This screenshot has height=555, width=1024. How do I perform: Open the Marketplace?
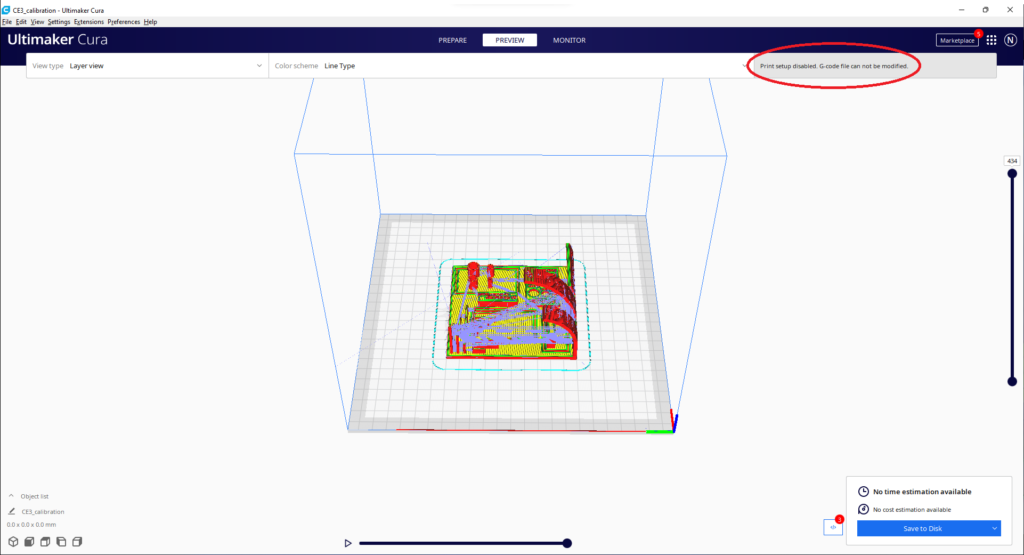pyautogui.click(x=957, y=40)
